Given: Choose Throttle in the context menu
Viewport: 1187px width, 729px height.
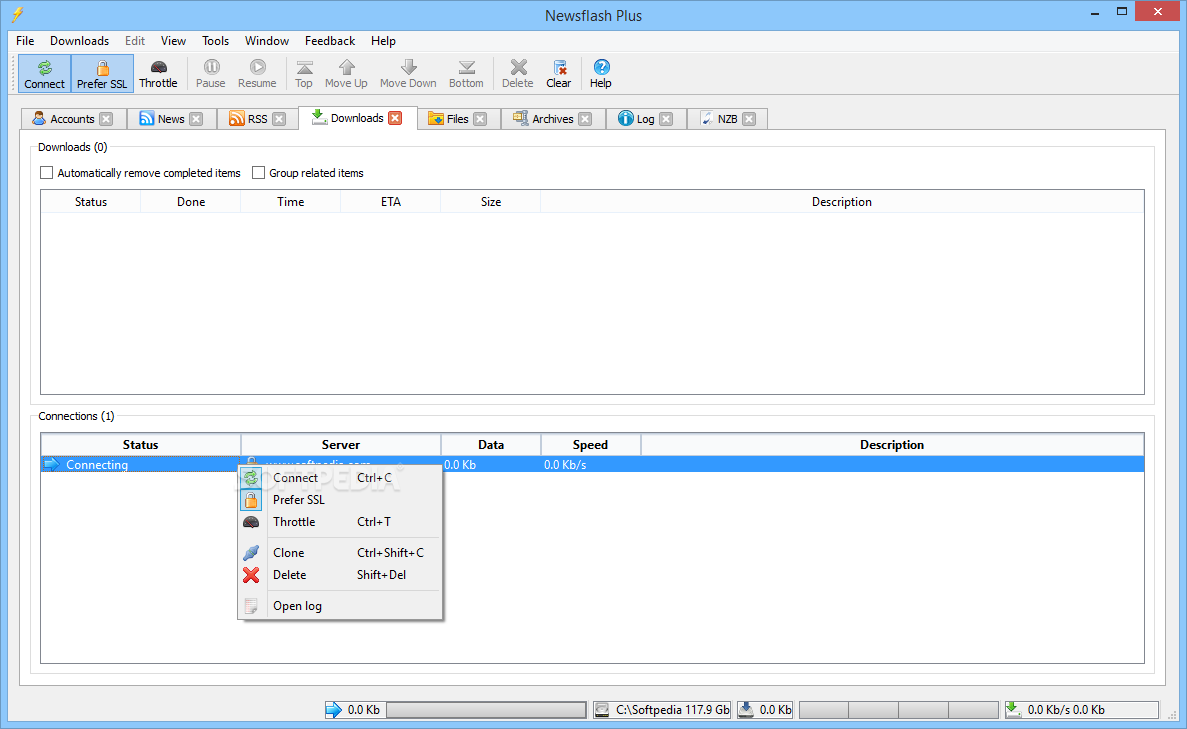Looking at the screenshot, I should point(340,522).
